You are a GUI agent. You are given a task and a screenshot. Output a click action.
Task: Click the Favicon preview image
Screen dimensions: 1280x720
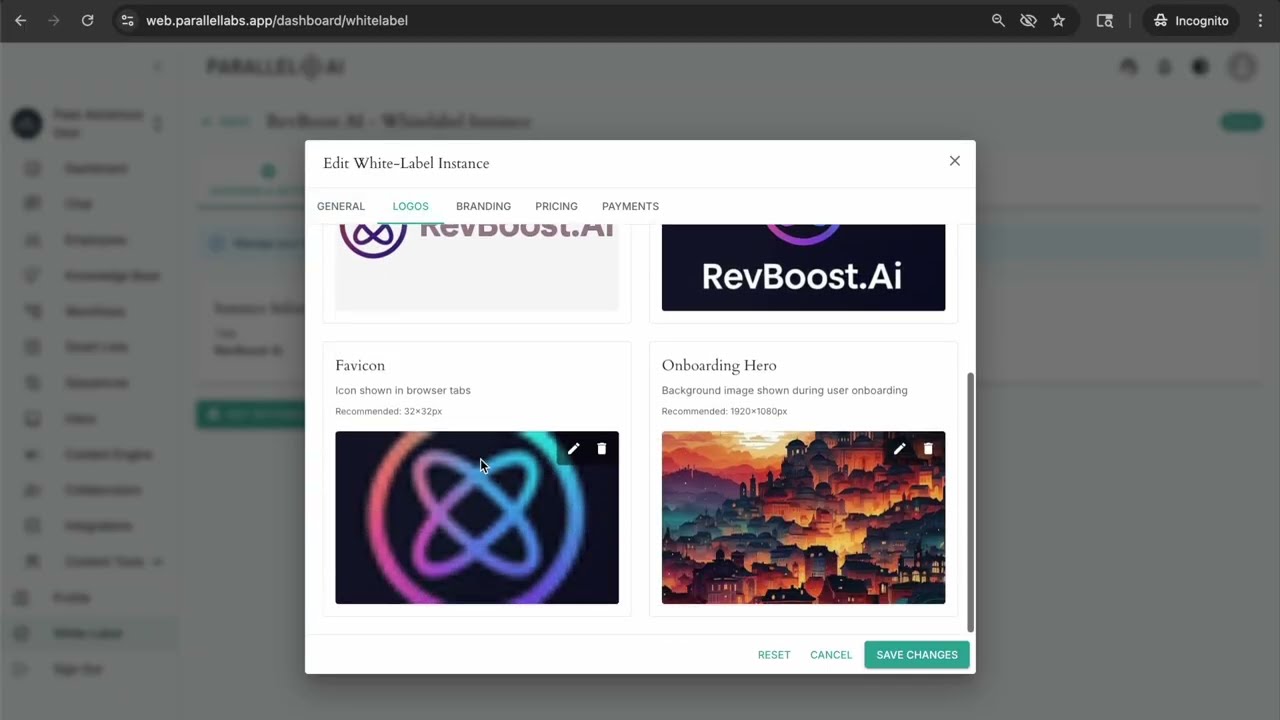[477, 518]
